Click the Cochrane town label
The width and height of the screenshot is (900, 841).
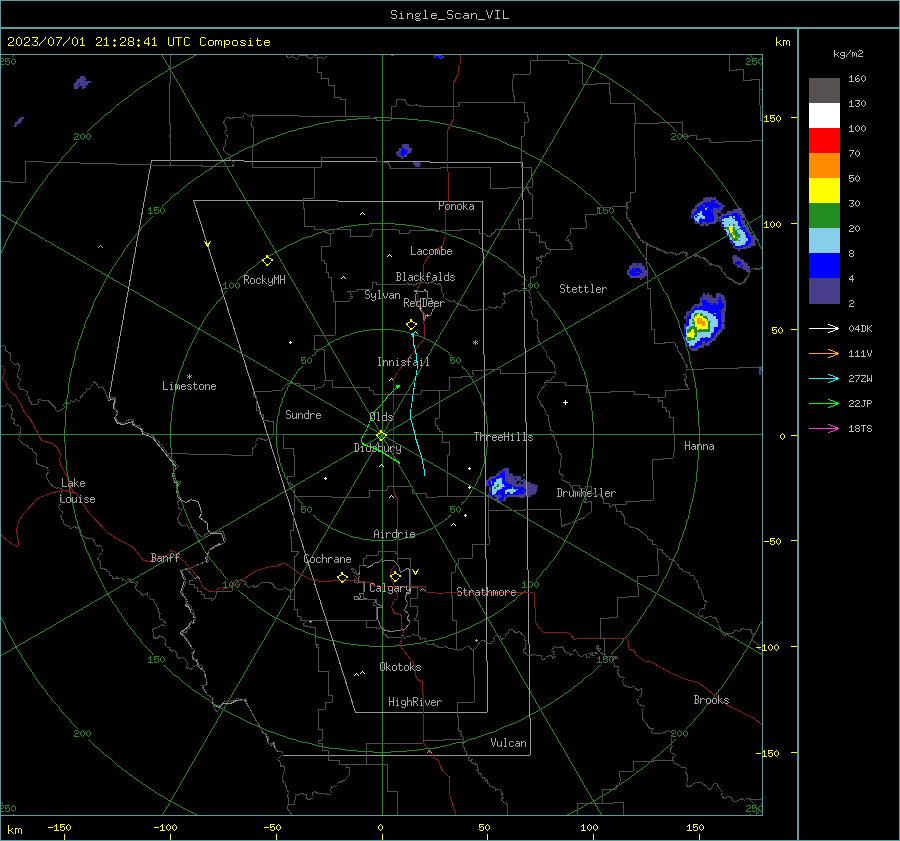tap(327, 559)
